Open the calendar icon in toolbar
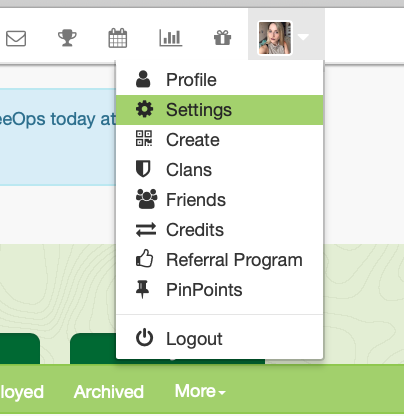Viewport: 404px width, 416px height. 118,38
